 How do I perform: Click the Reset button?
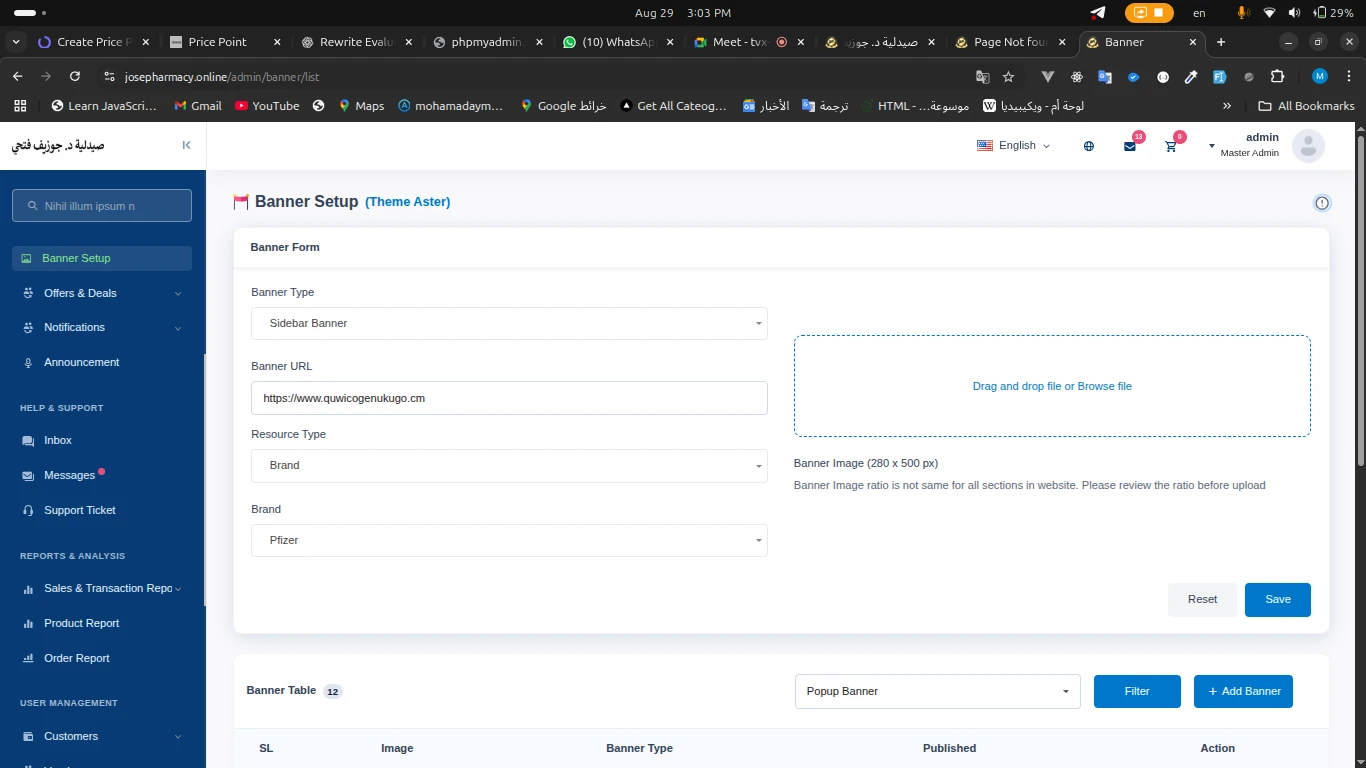pos(1202,600)
